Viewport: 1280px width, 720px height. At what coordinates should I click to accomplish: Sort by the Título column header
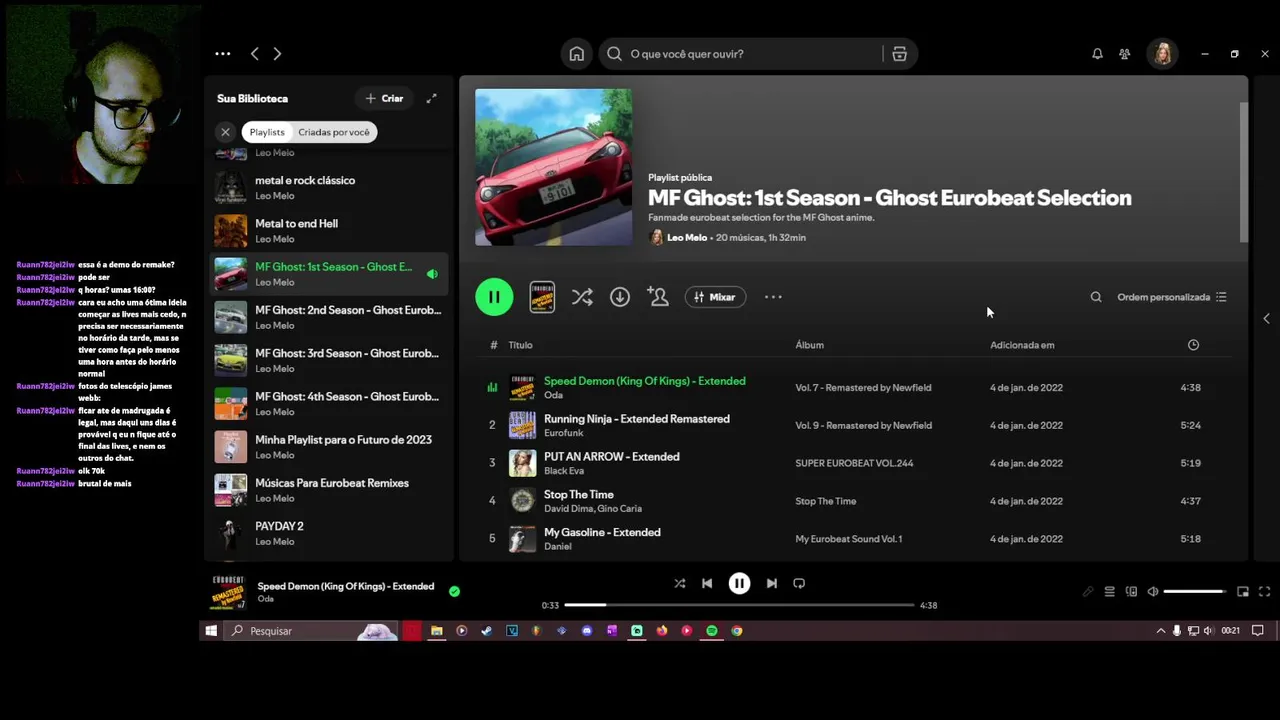(x=520, y=345)
